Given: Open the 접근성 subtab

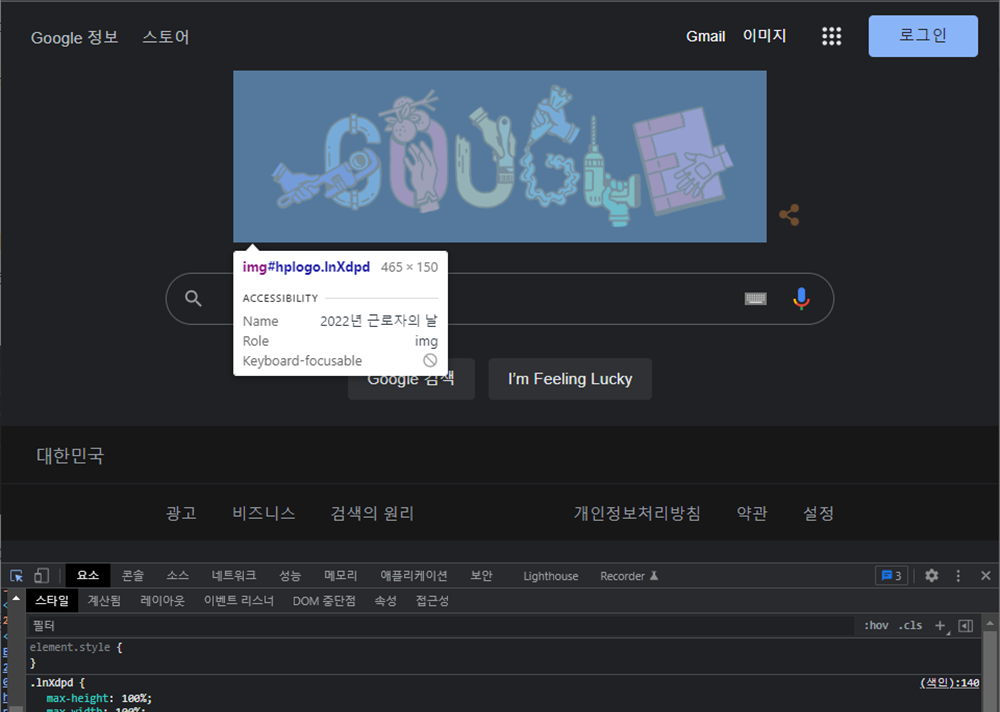Looking at the screenshot, I should point(432,600).
